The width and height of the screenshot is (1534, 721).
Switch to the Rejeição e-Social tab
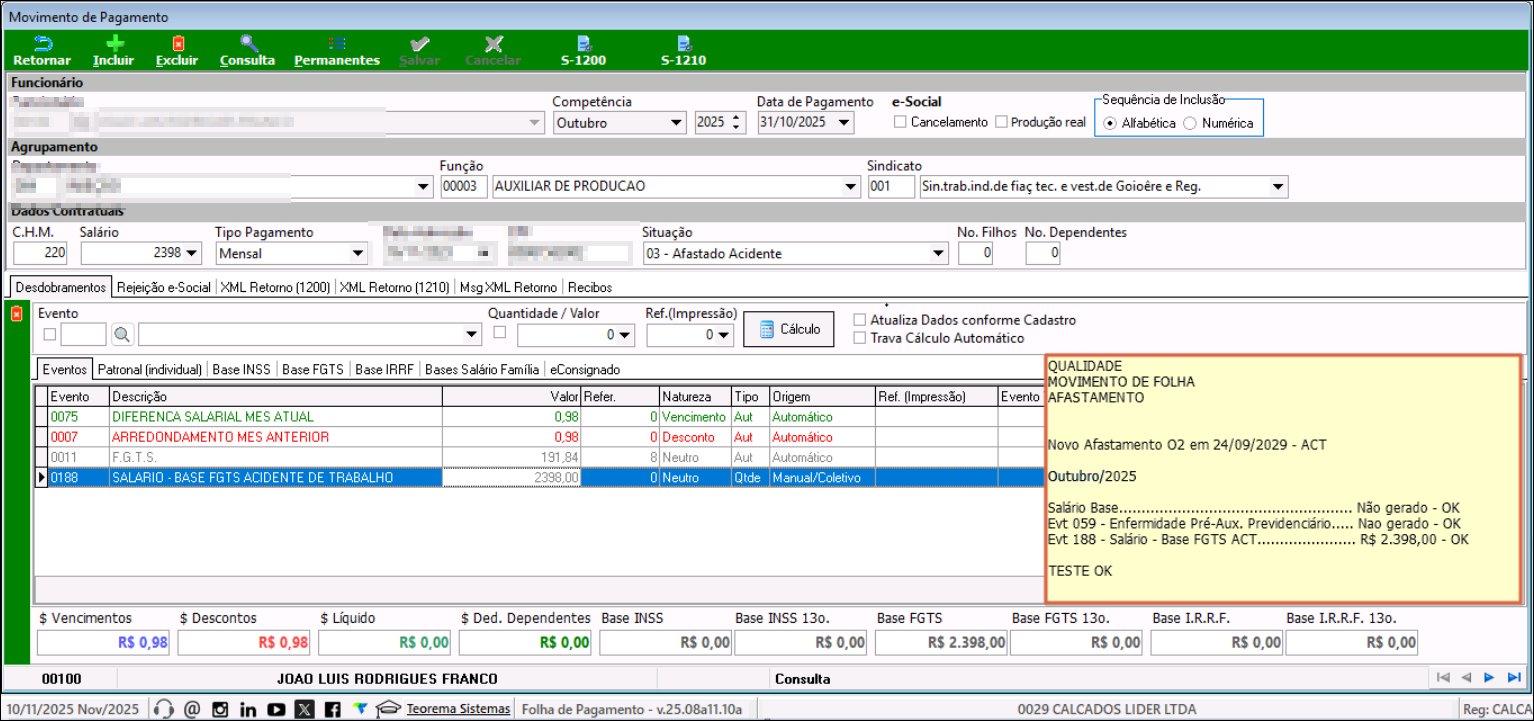pyautogui.click(x=164, y=287)
